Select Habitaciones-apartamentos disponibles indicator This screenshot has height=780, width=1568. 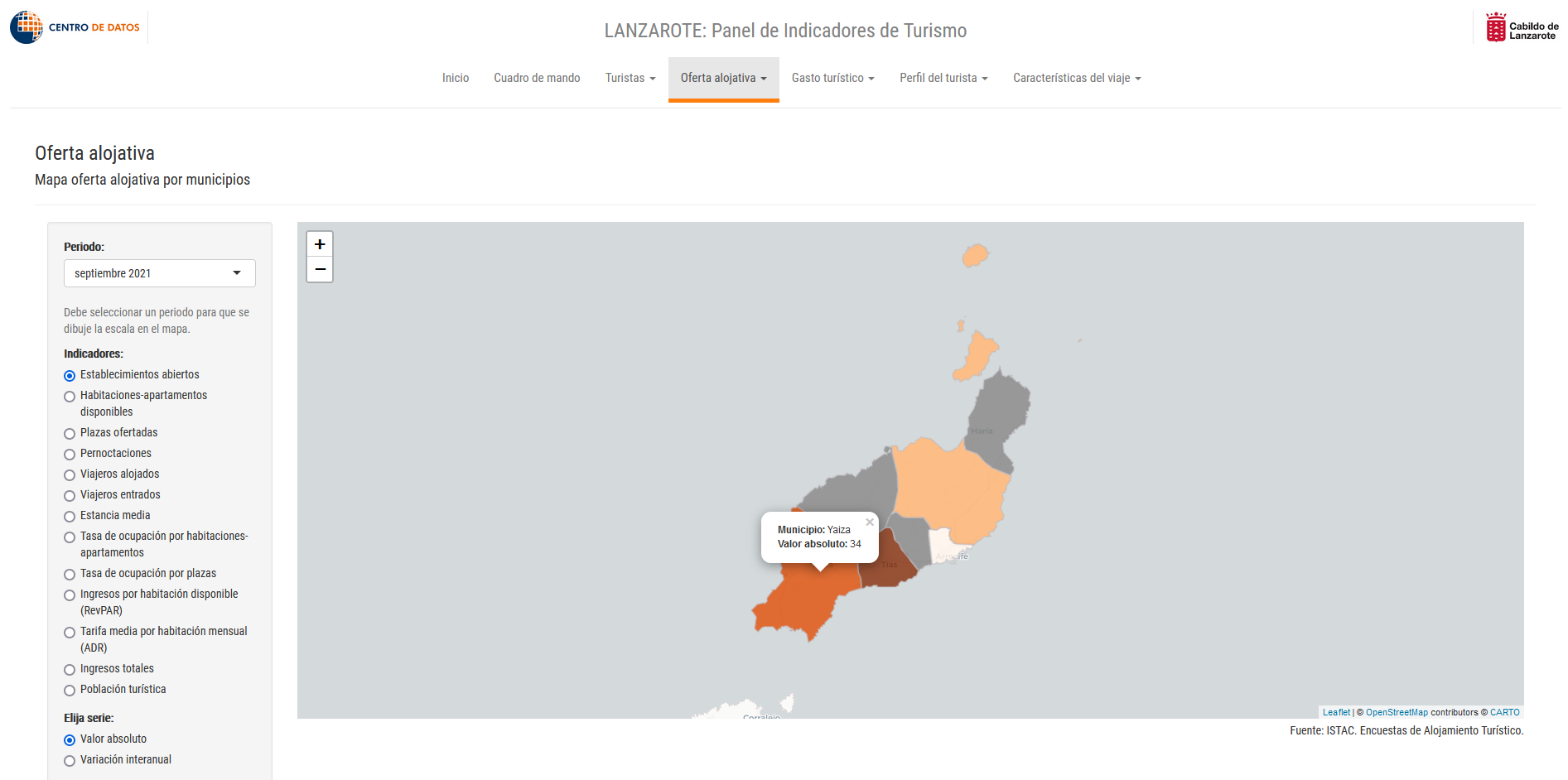[70, 397]
